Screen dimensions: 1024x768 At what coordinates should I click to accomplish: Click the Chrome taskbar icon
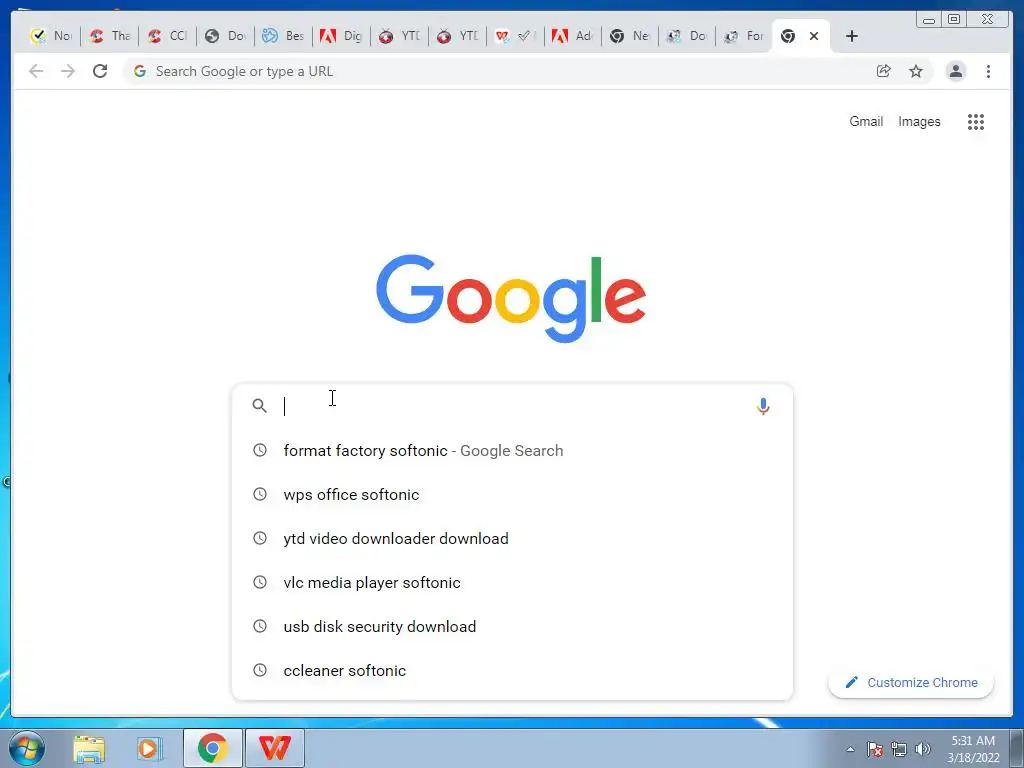[x=213, y=748]
